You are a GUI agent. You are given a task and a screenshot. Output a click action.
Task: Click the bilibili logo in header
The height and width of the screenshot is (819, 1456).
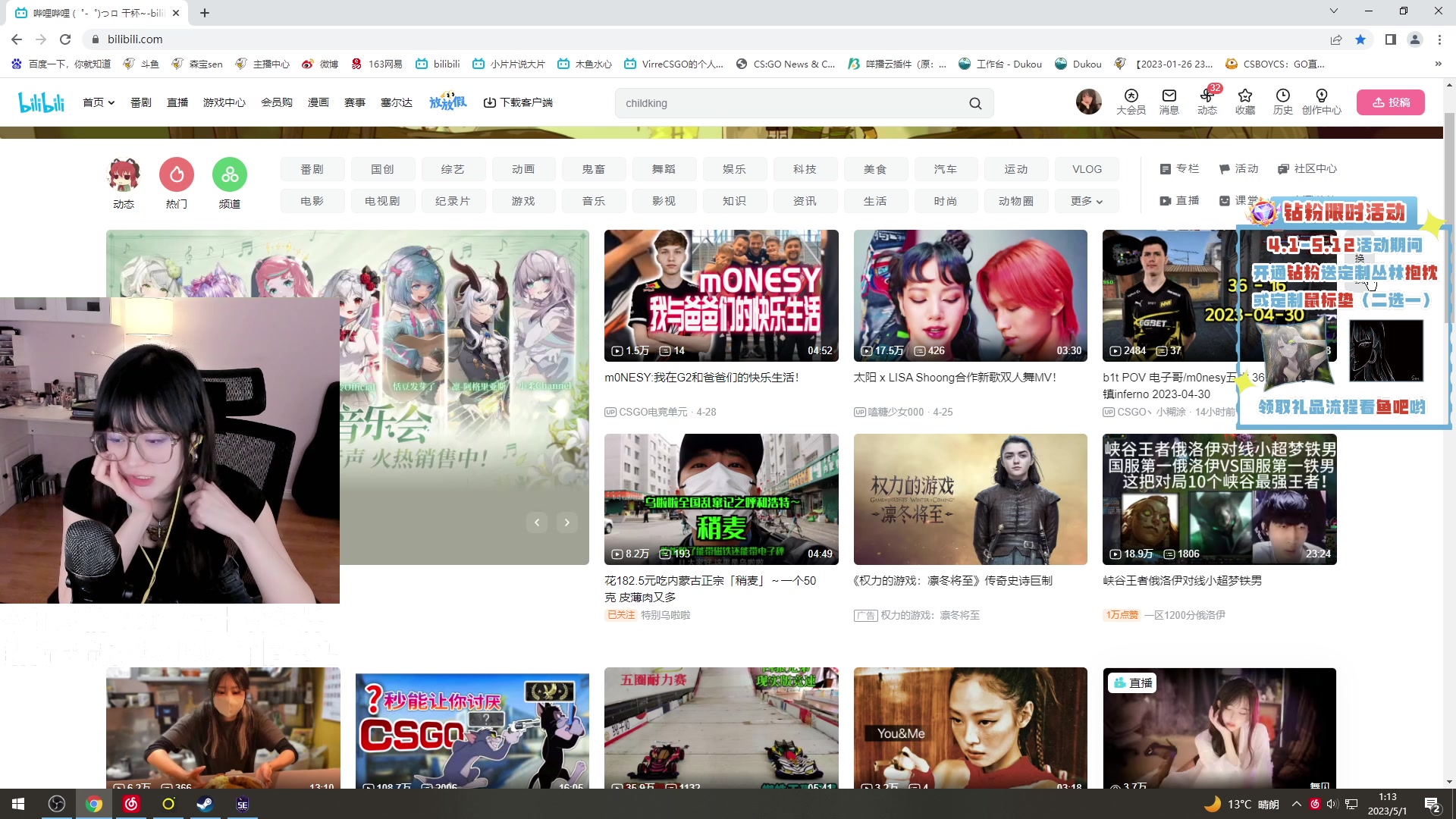(42, 102)
